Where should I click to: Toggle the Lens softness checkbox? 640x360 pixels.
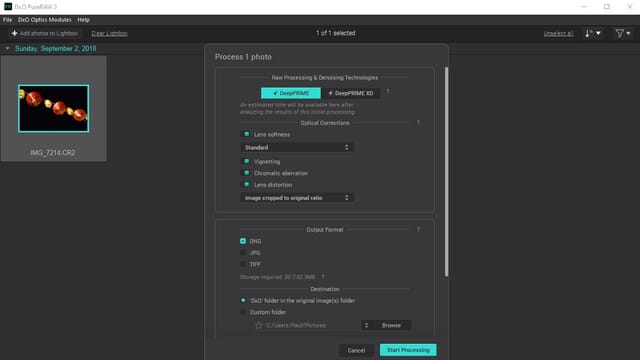click(247, 134)
